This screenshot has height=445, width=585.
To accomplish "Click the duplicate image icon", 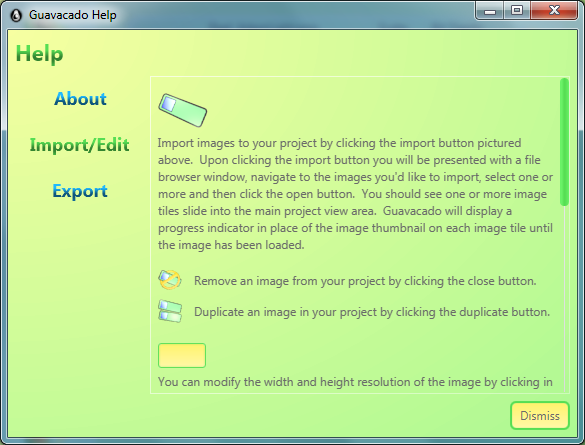I will 170,311.
